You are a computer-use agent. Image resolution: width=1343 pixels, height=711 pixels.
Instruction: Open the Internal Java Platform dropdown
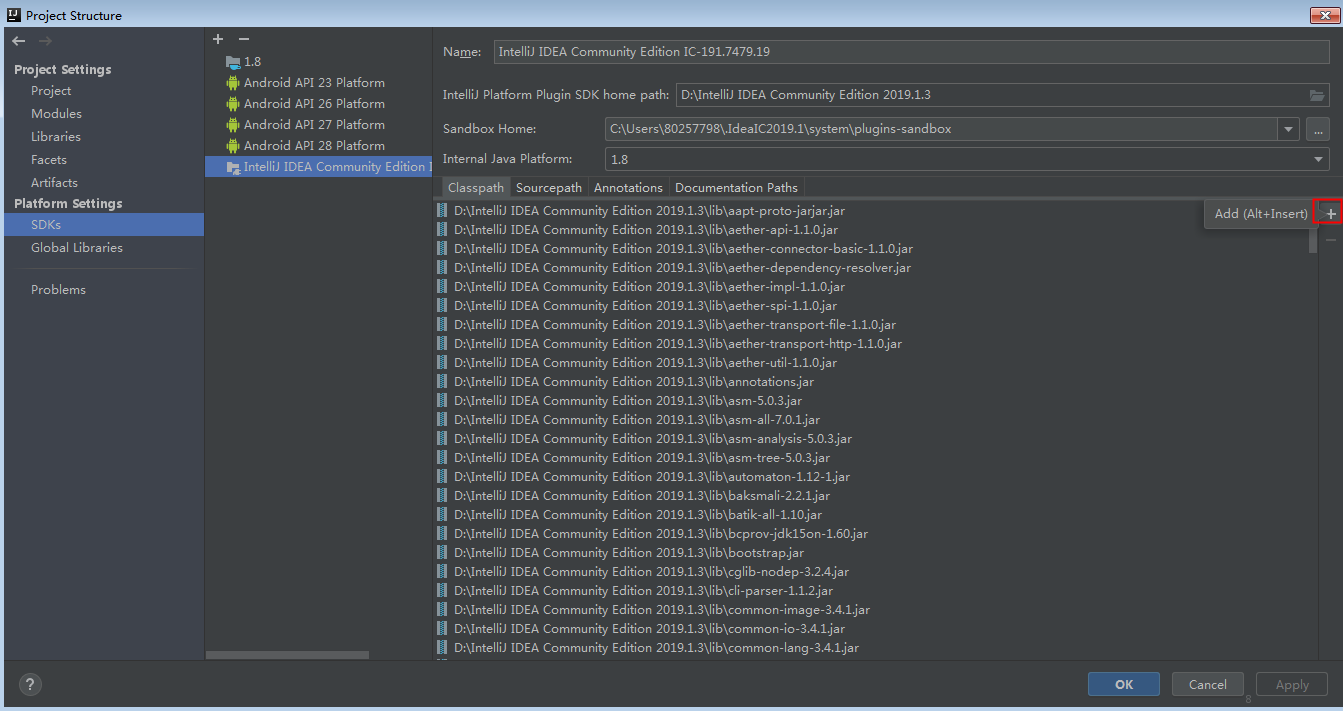tap(1318, 159)
